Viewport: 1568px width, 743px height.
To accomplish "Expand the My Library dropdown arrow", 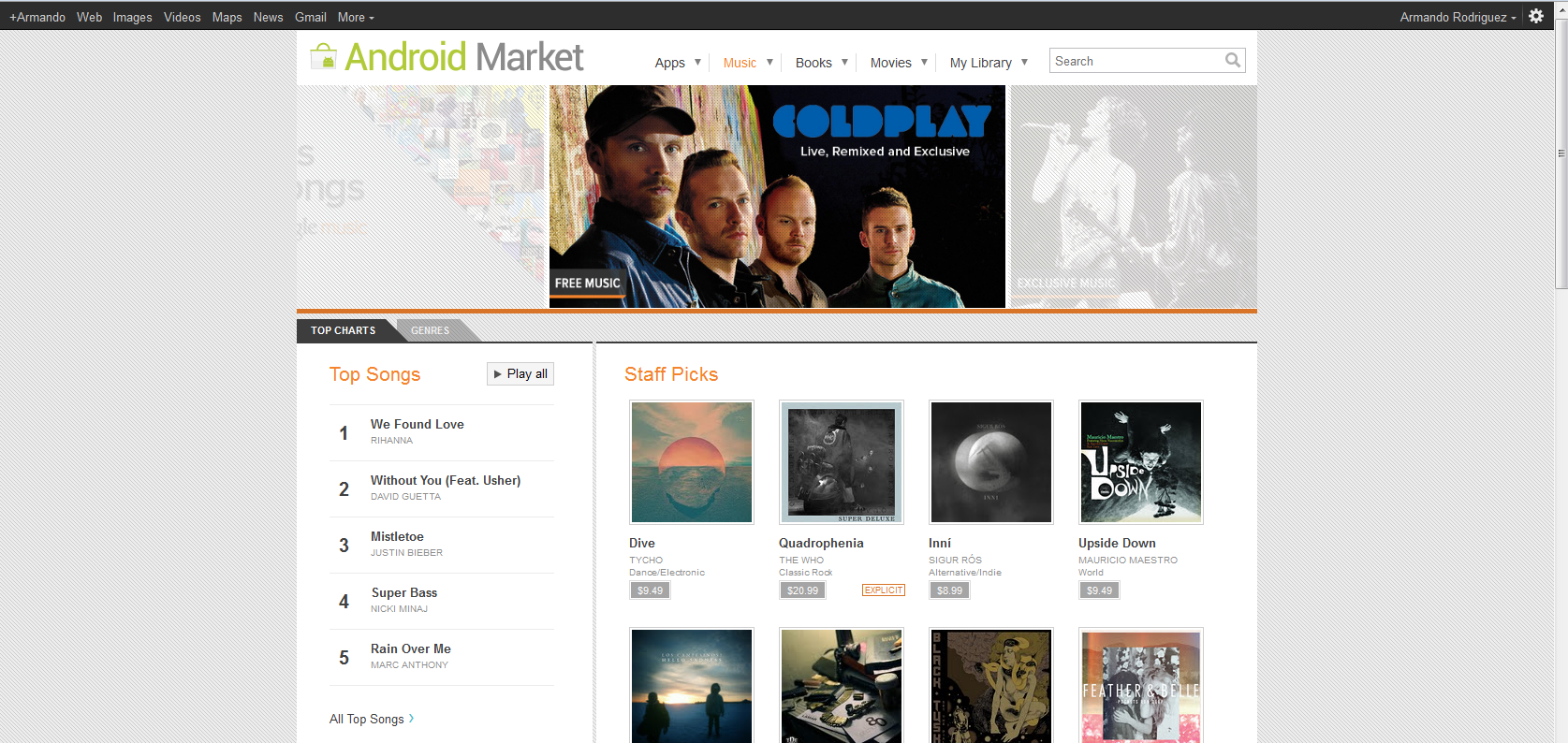I will (1024, 63).
